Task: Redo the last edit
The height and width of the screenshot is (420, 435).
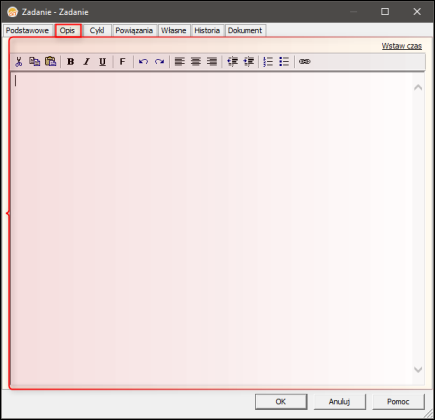Action: point(160,62)
